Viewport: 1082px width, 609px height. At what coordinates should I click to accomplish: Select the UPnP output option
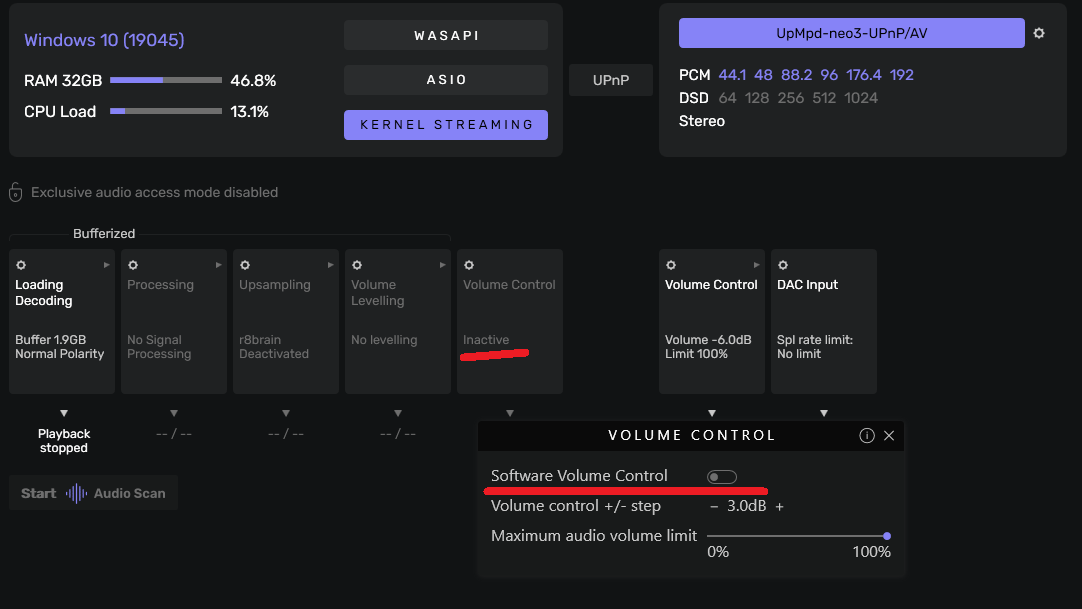(611, 80)
